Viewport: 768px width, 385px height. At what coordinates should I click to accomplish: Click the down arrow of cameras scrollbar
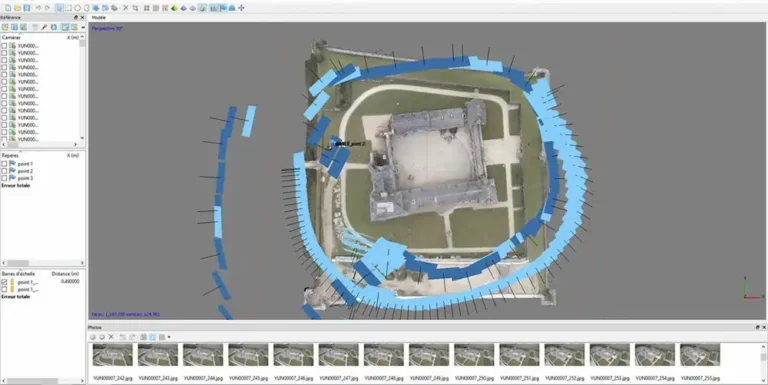tap(82, 139)
